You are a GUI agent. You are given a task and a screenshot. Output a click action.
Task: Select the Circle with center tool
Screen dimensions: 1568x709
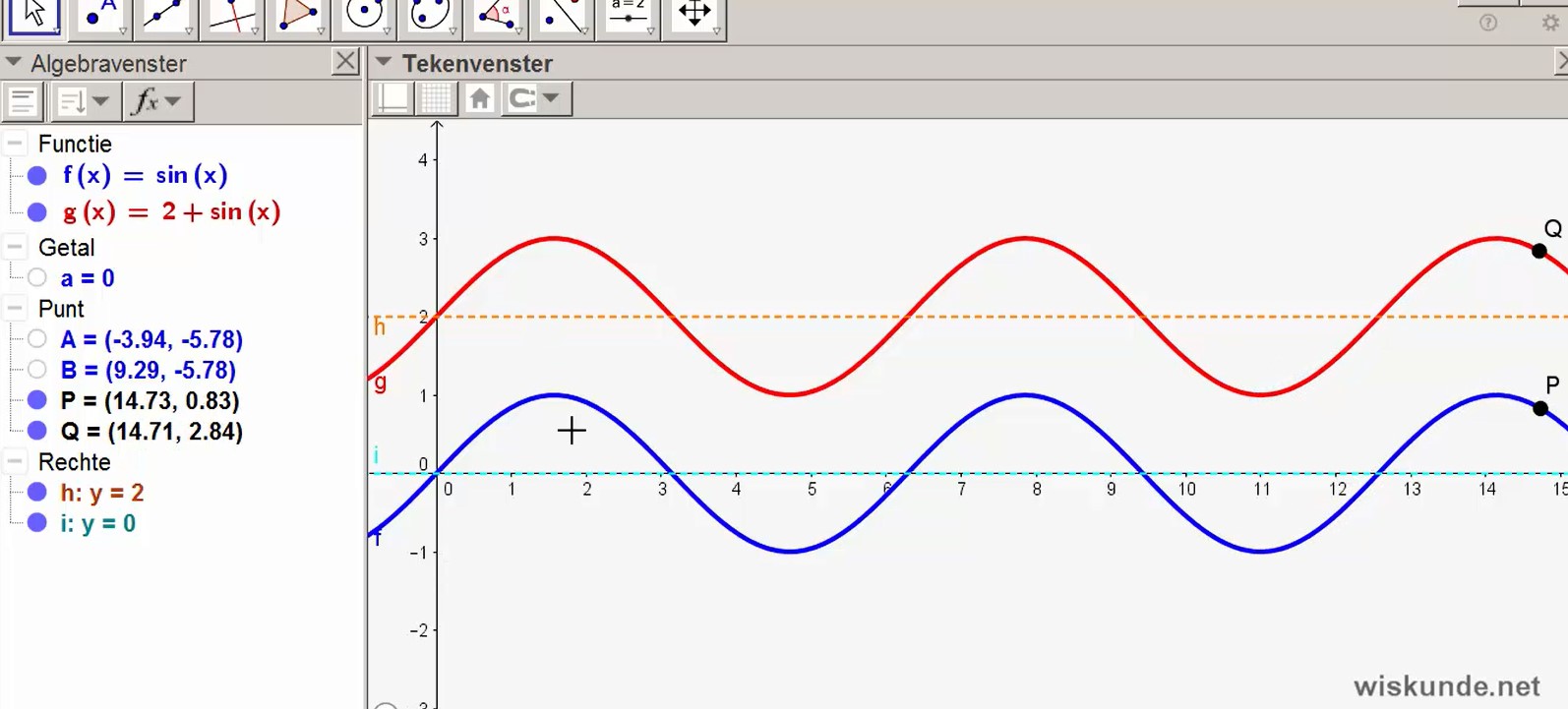(364, 17)
